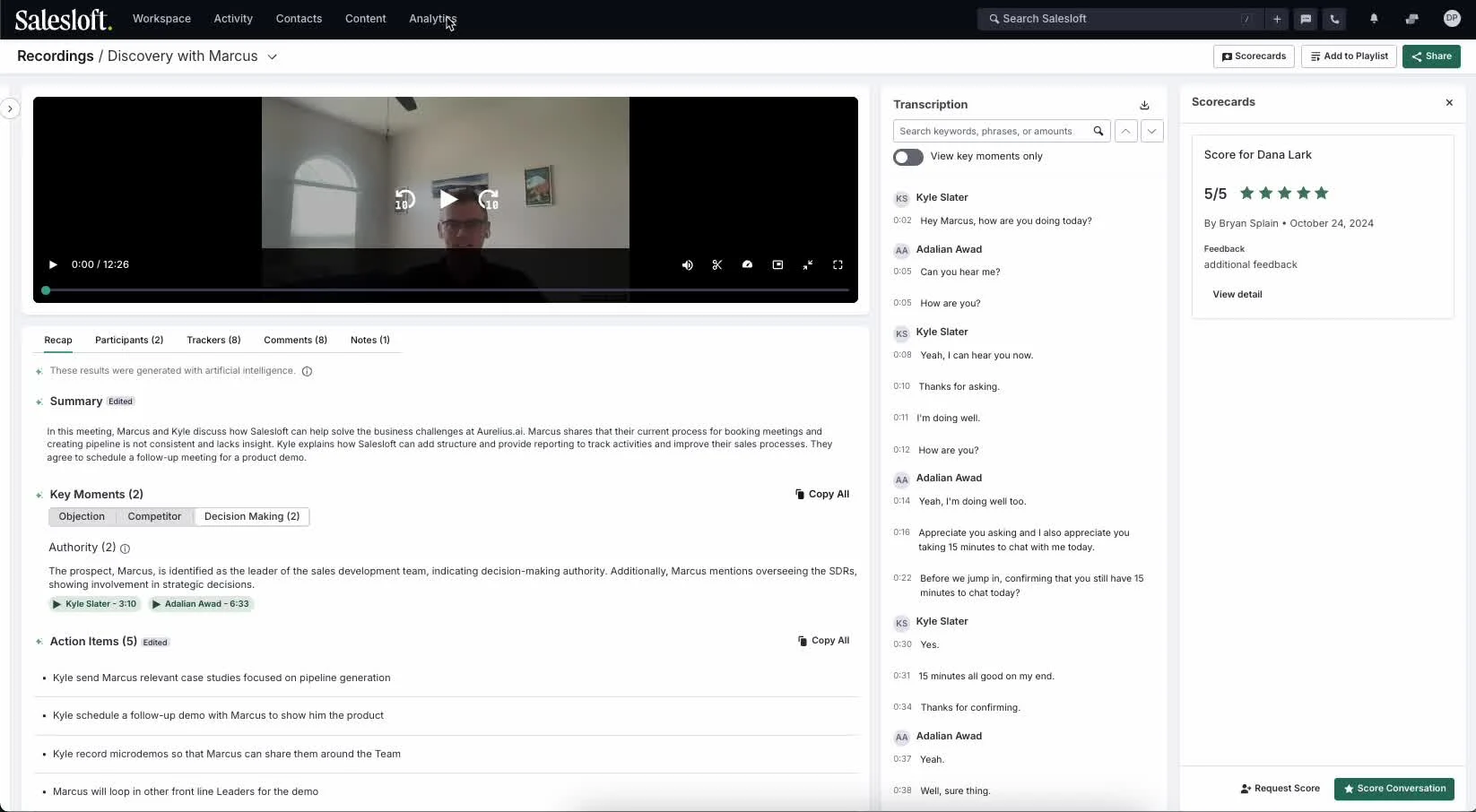Click Add to Playlist

(x=1349, y=56)
